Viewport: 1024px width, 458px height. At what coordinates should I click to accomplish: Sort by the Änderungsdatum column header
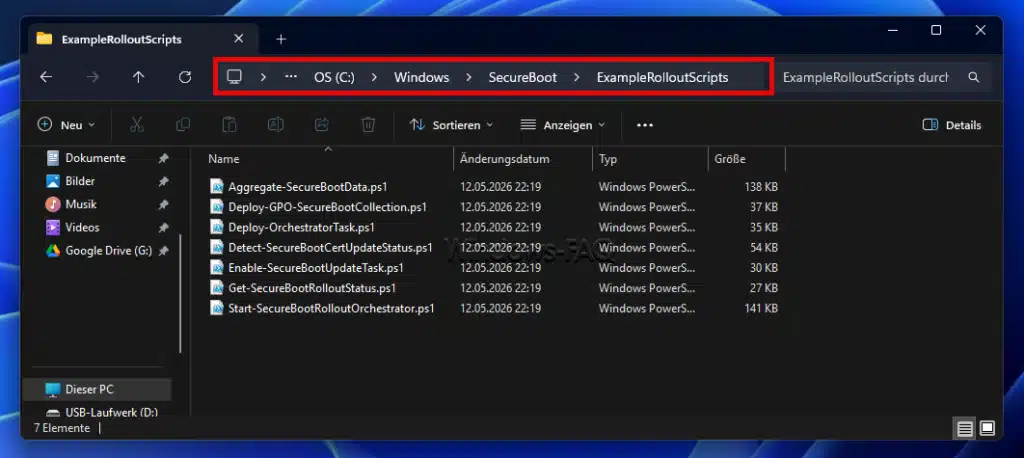pos(522,159)
